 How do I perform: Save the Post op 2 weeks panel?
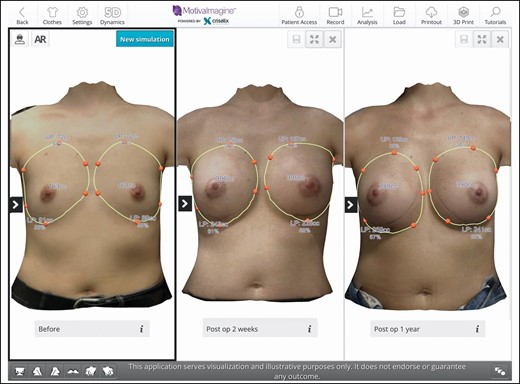click(x=296, y=40)
